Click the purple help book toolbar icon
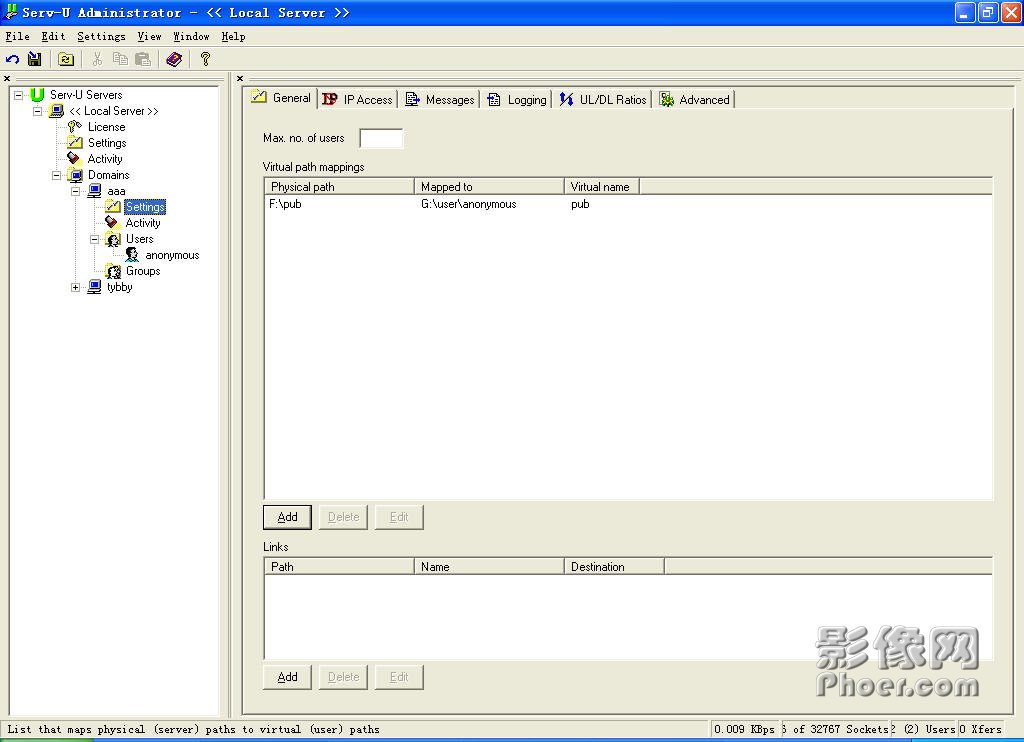This screenshot has height=742, width=1024. [174, 59]
